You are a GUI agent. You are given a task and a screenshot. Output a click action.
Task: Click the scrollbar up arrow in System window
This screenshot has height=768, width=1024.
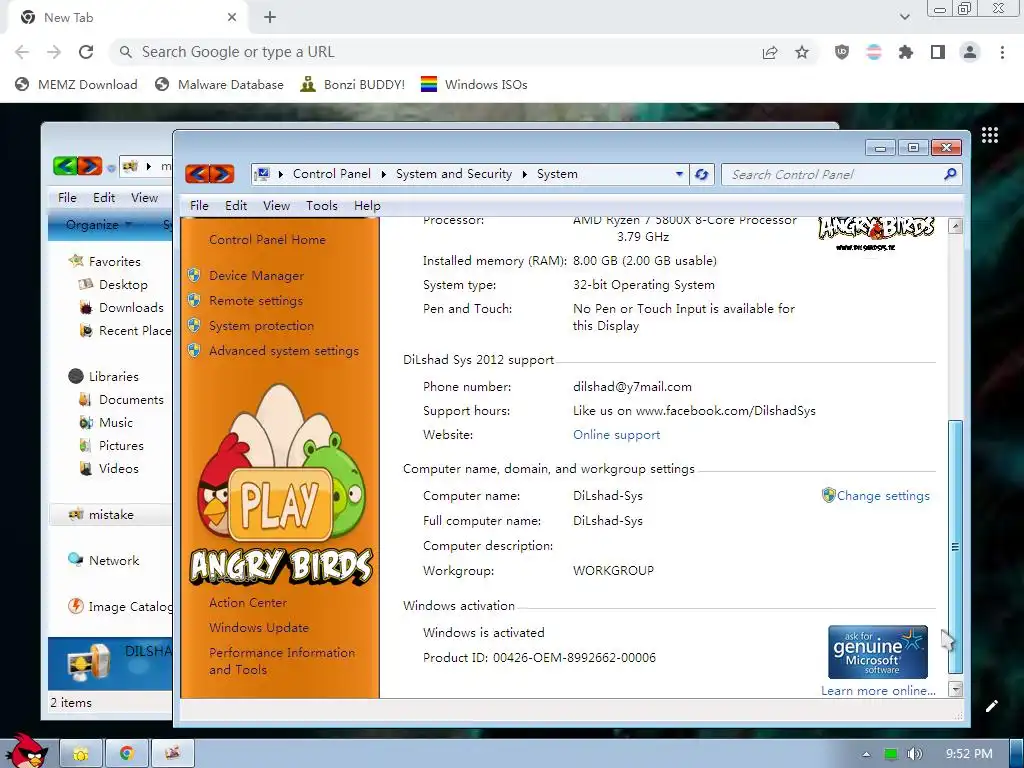coord(955,227)
